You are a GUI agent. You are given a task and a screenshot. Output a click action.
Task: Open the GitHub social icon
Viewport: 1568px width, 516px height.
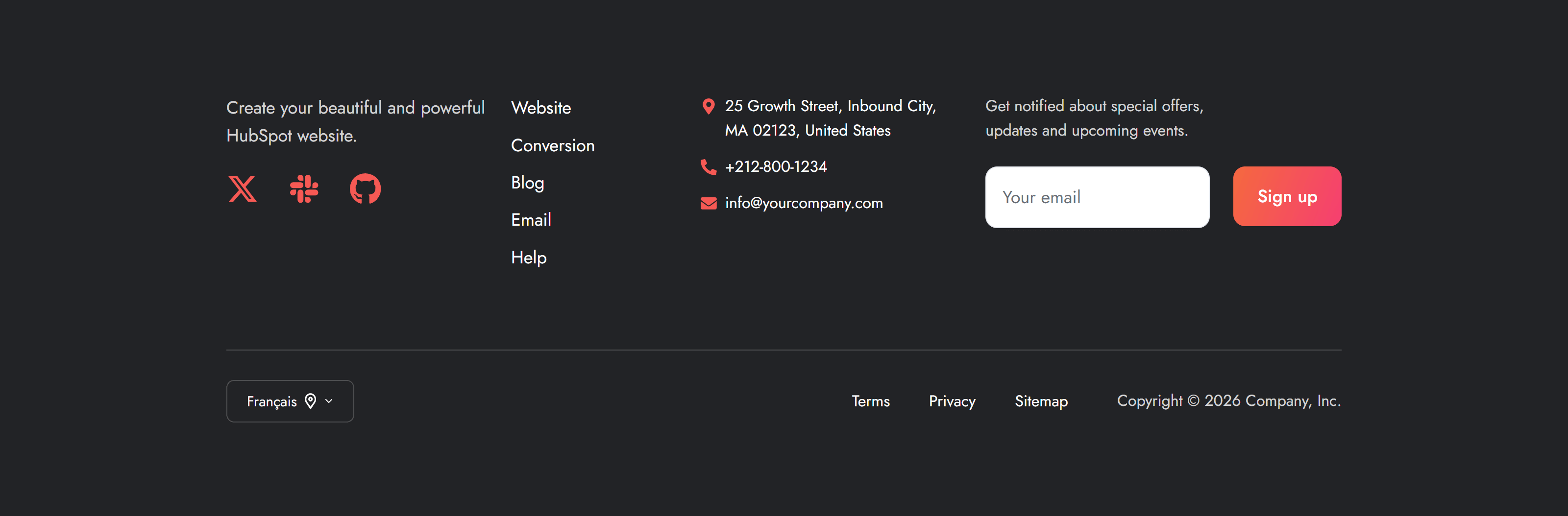(365, 188)
